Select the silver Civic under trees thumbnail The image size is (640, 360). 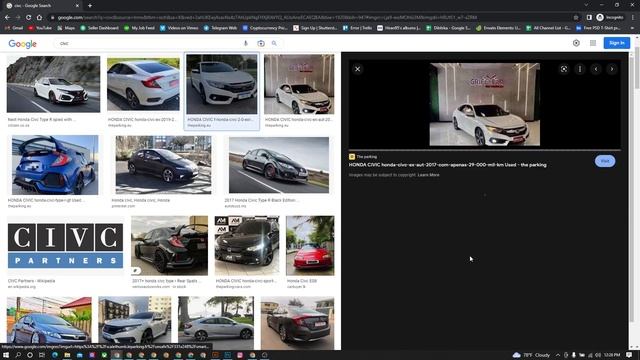pos(216,322)
